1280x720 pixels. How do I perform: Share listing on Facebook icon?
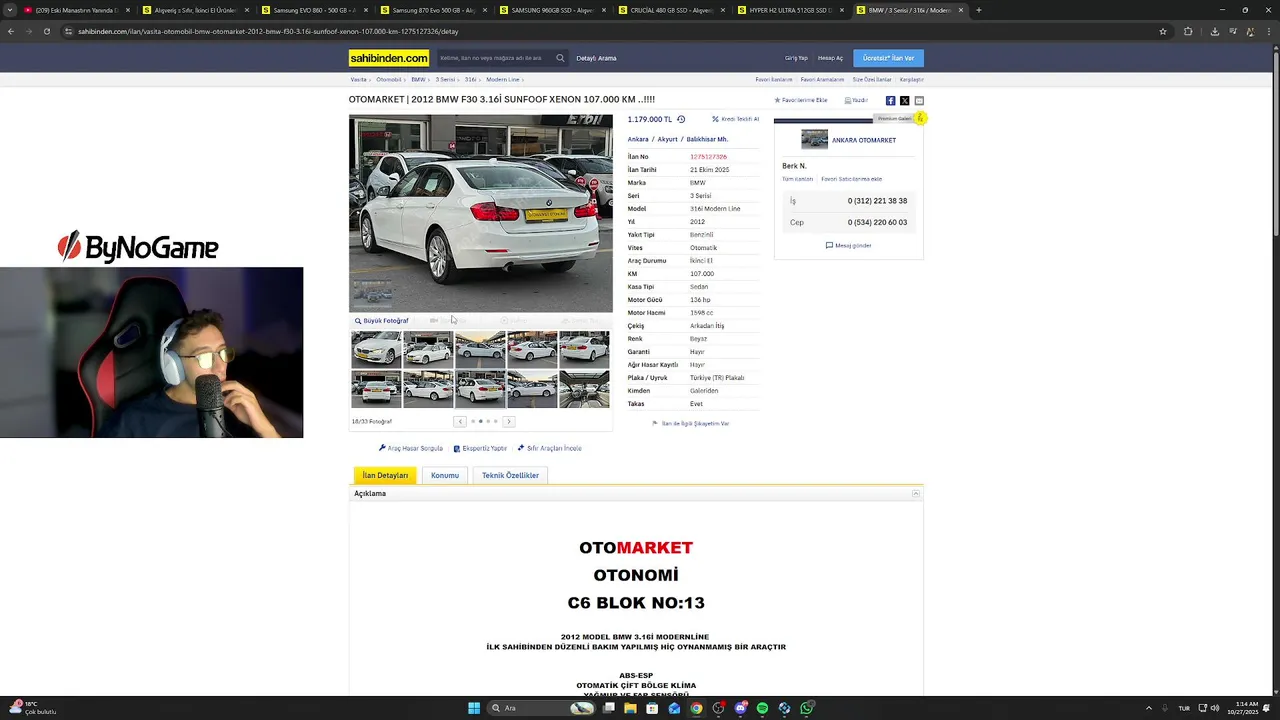click(x=890, y=101)
